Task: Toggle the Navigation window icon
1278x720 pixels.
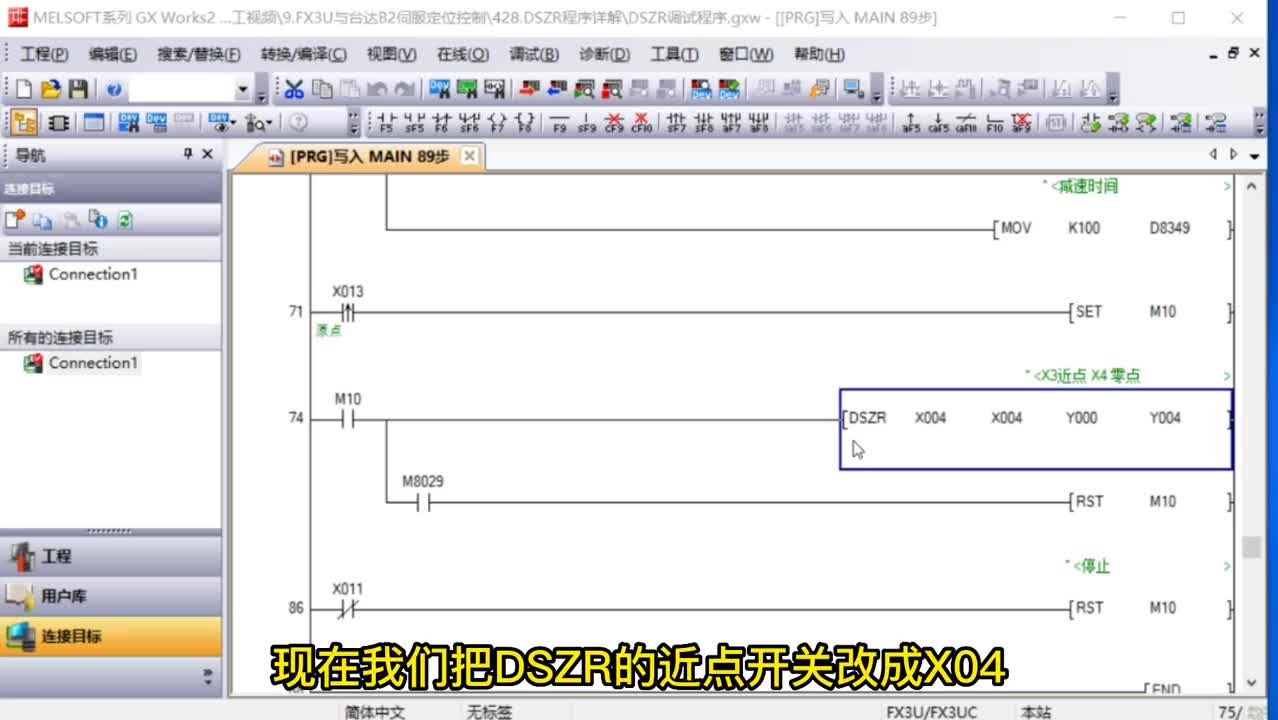Action: 25,123
